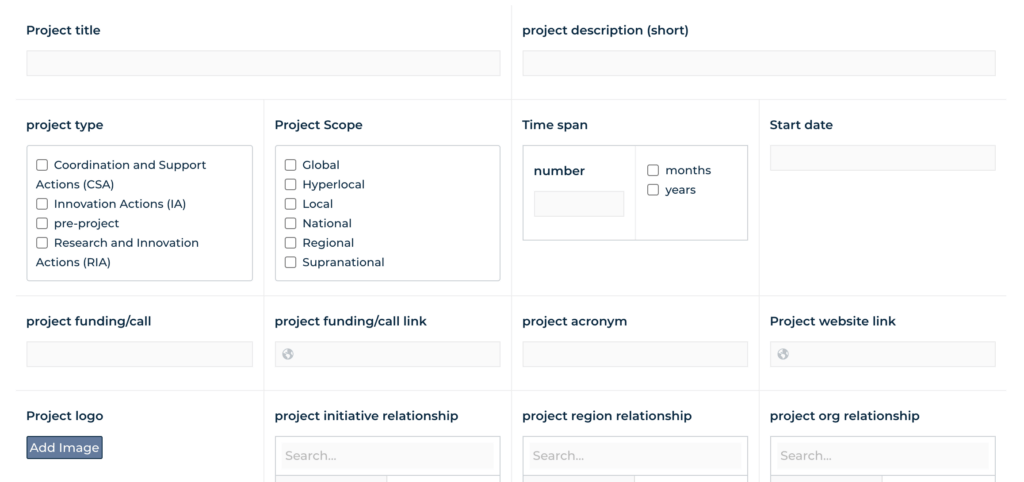
Task: Choose months for time span
Action: click(653, 170)
